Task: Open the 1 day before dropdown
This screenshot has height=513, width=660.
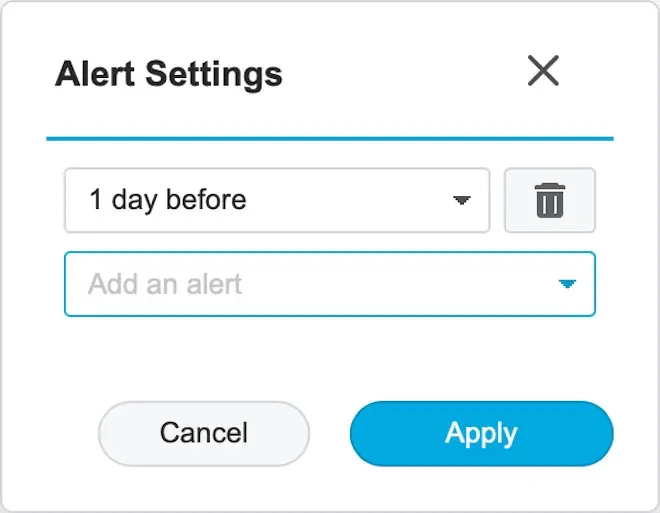Action: point(277,200)
